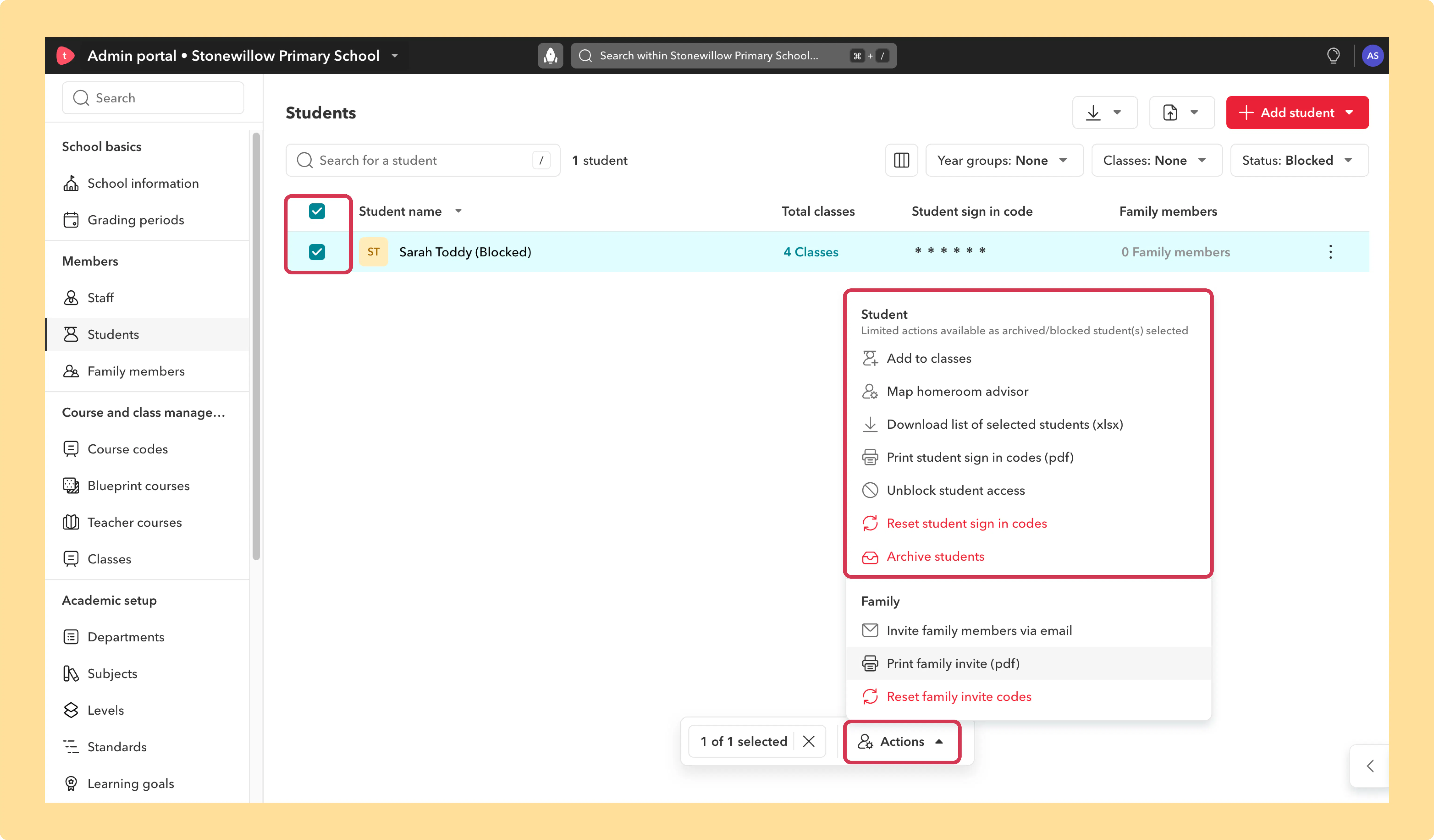
Task: Click the red app logo
Action: tap(65, 56)
